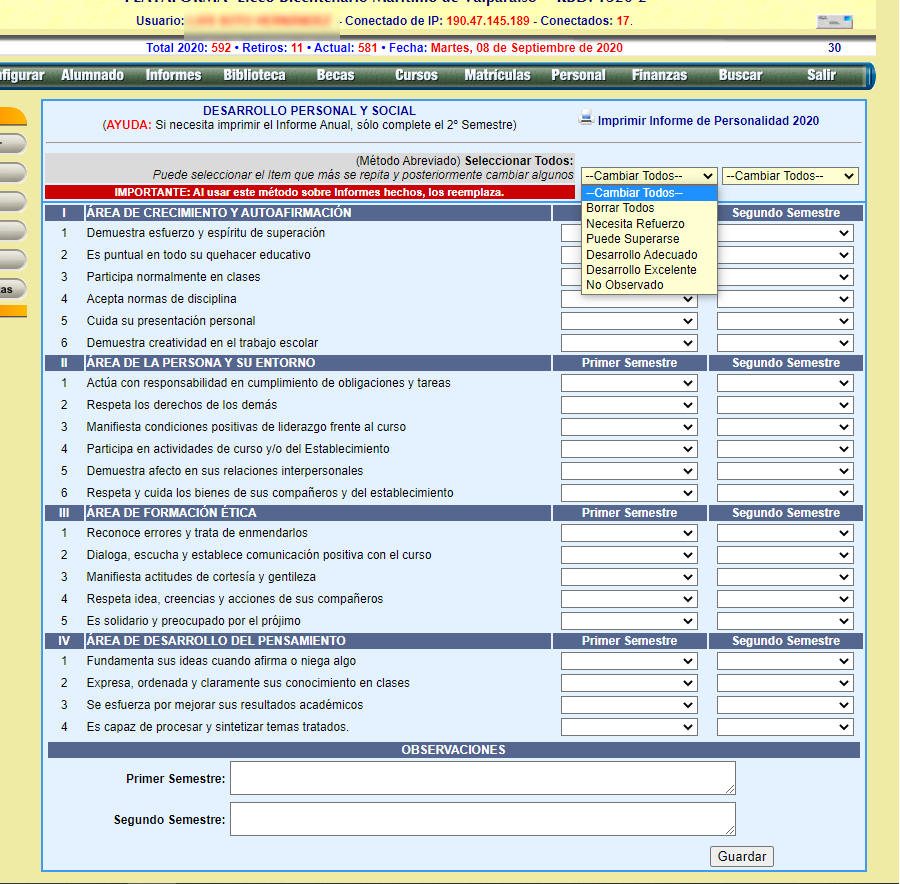Open second semester dropdown for 'Demuestra esfuerzo'
900x884 pixels.
785,233
